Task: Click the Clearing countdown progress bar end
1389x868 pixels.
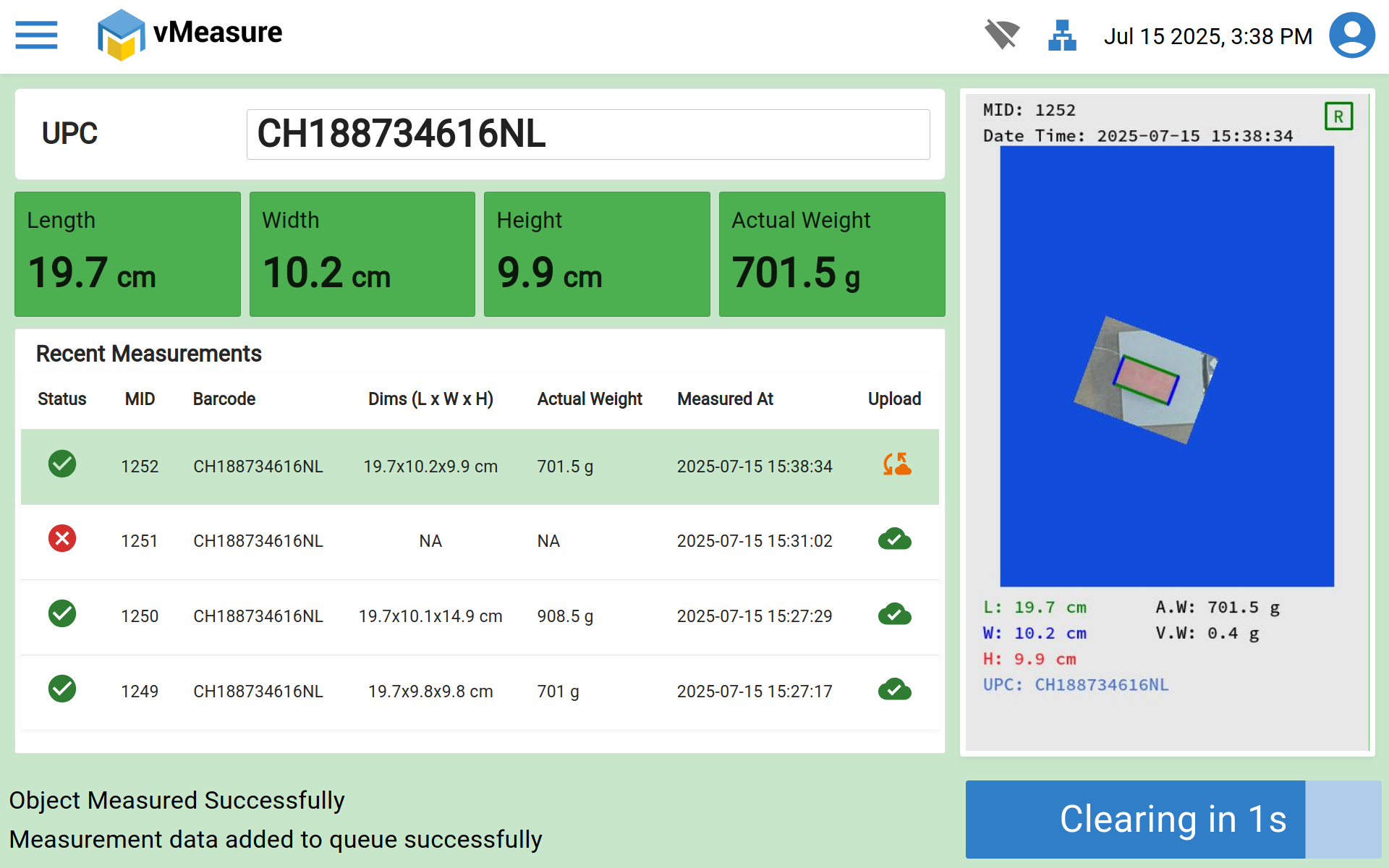Action: pos(1343,820)
